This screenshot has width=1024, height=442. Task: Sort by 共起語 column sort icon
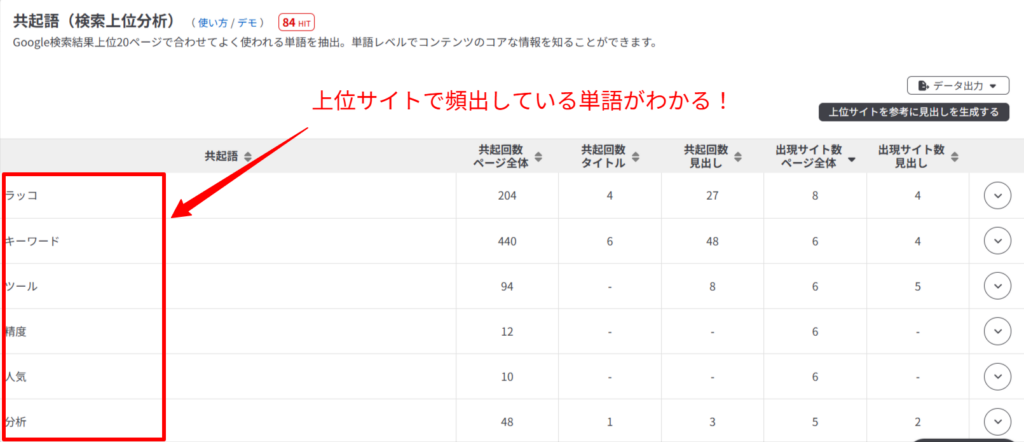click(247, 156)
